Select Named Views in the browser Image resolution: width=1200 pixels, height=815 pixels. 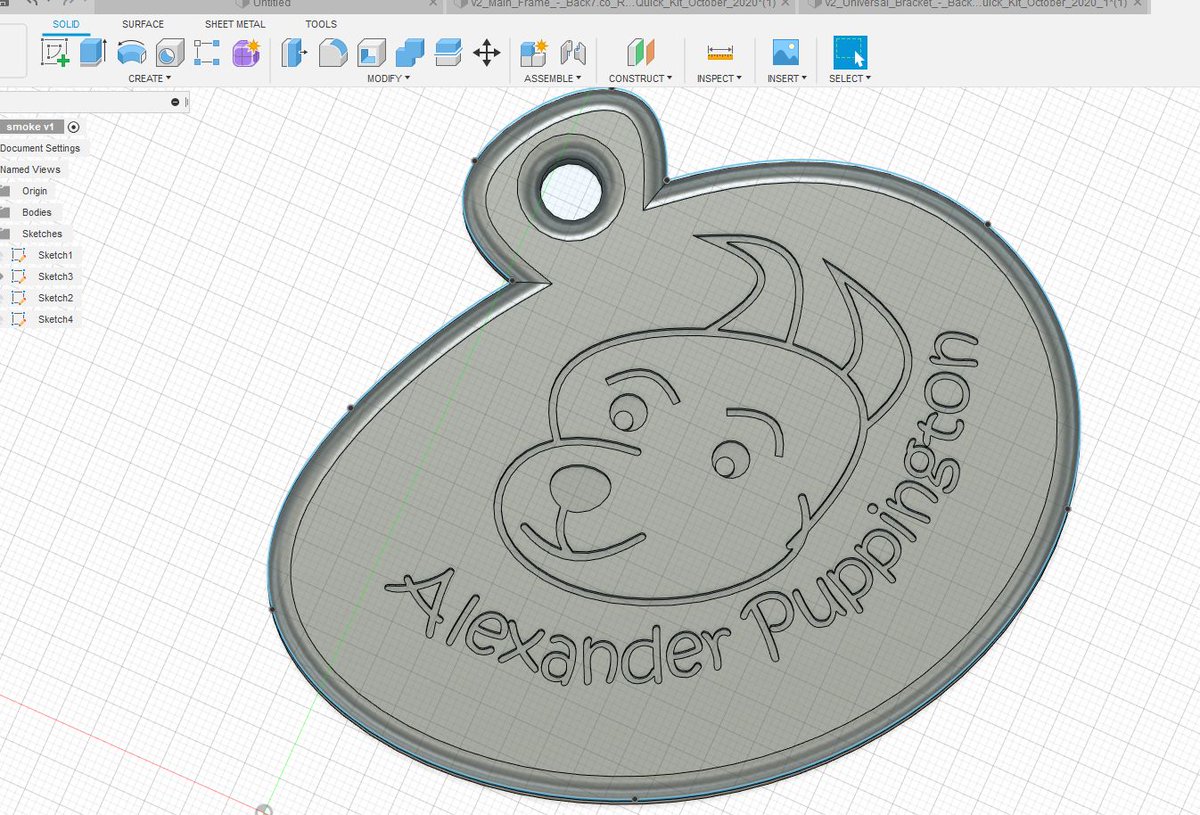click(31, 170)
